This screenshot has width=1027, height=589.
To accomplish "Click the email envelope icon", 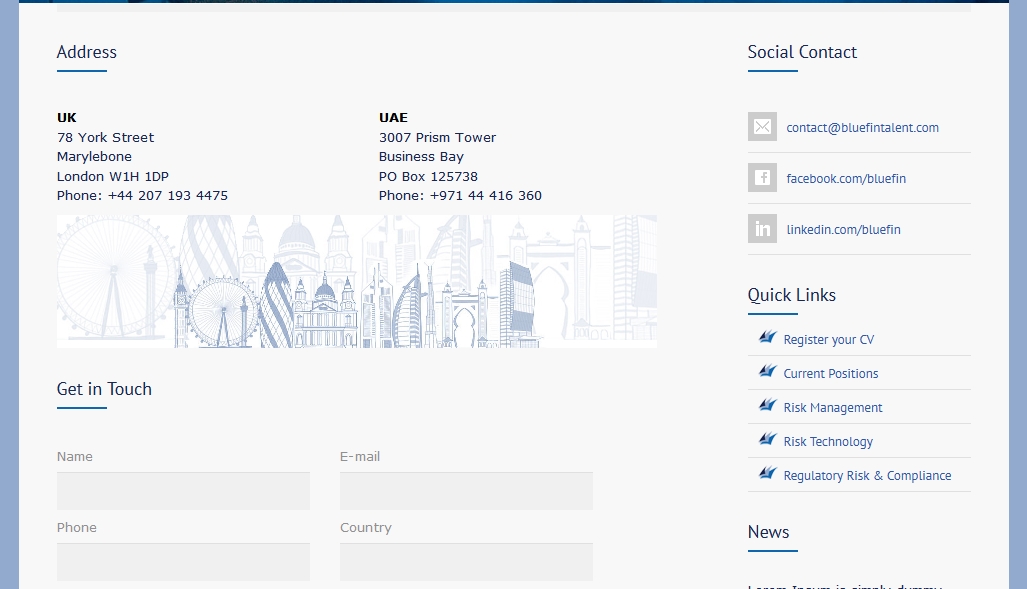I will tap(762, 127).
